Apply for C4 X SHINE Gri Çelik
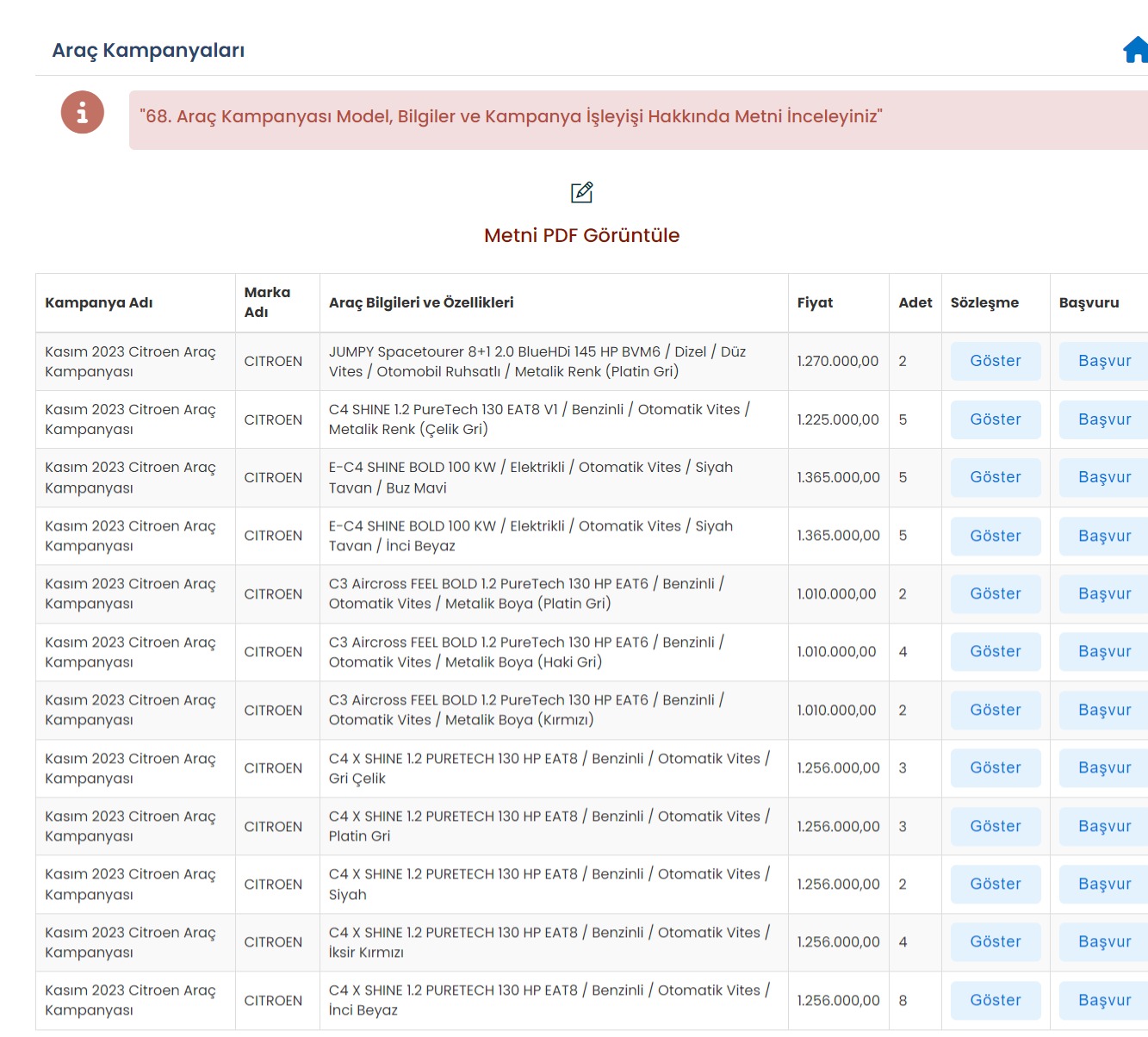 tap(1104, 767)
